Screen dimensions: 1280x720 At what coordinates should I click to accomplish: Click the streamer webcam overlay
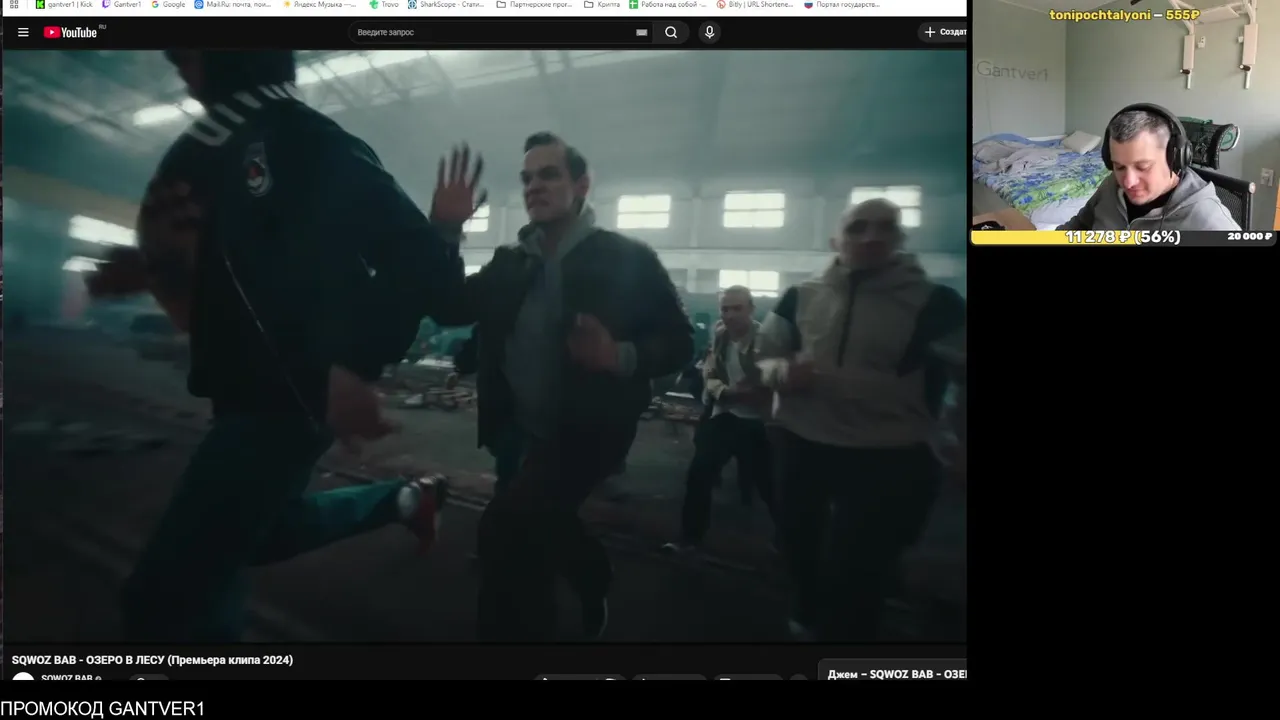tap(1125, 115)
